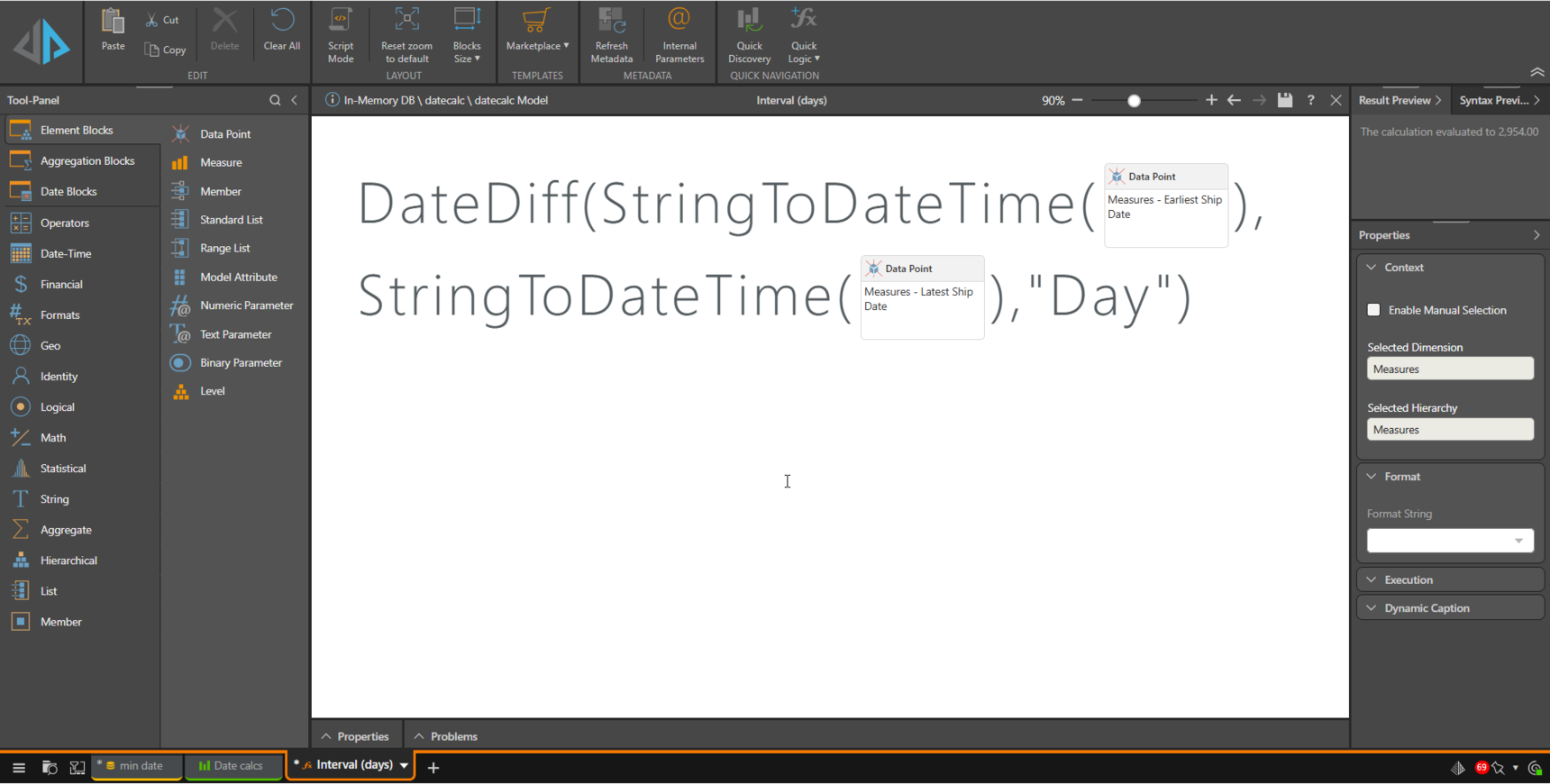Switch to the Date calcs tab
This screenshot has width=1550, height=784.
tap(232, 767)
